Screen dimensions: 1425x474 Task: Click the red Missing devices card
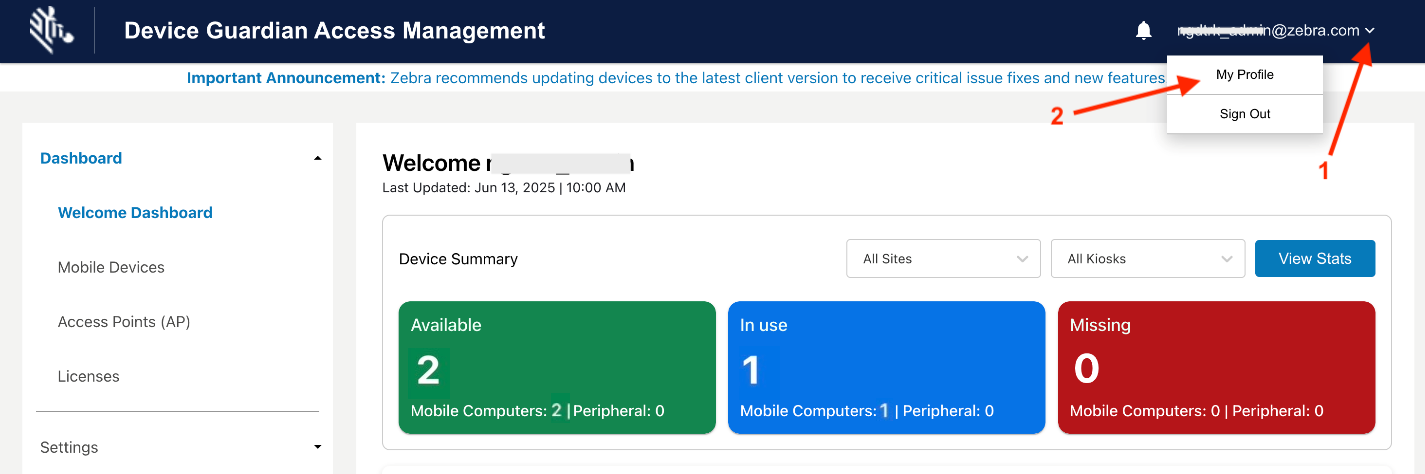1216,368
